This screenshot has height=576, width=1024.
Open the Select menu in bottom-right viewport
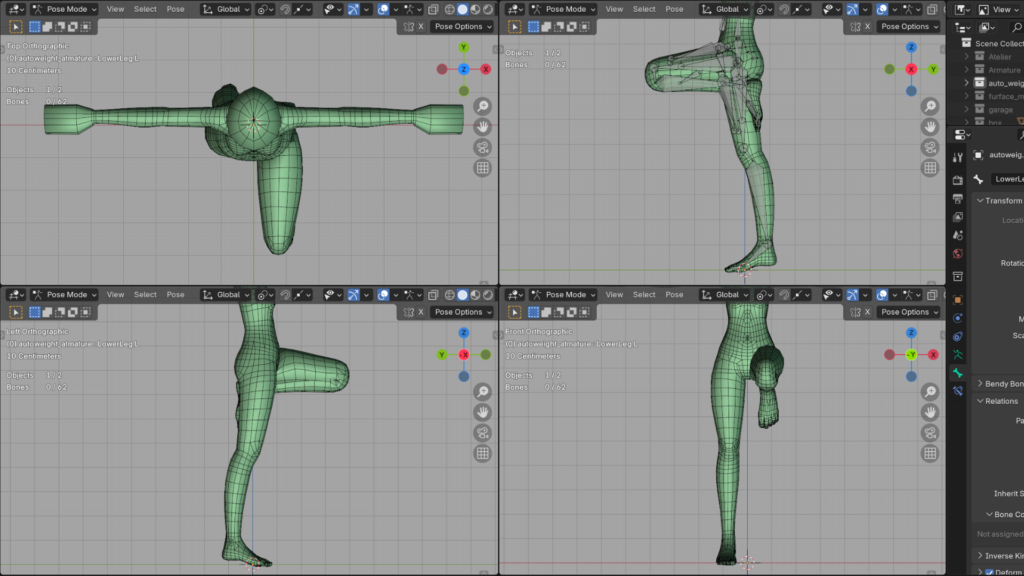644,295
